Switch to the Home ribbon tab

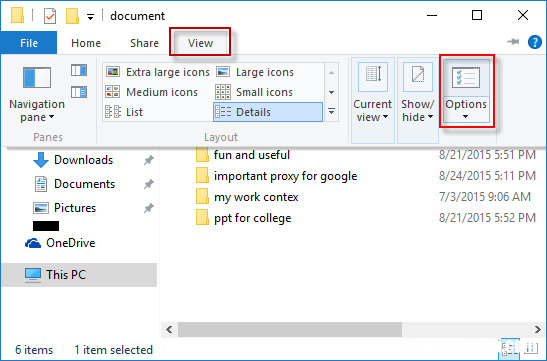coord(86,43)
